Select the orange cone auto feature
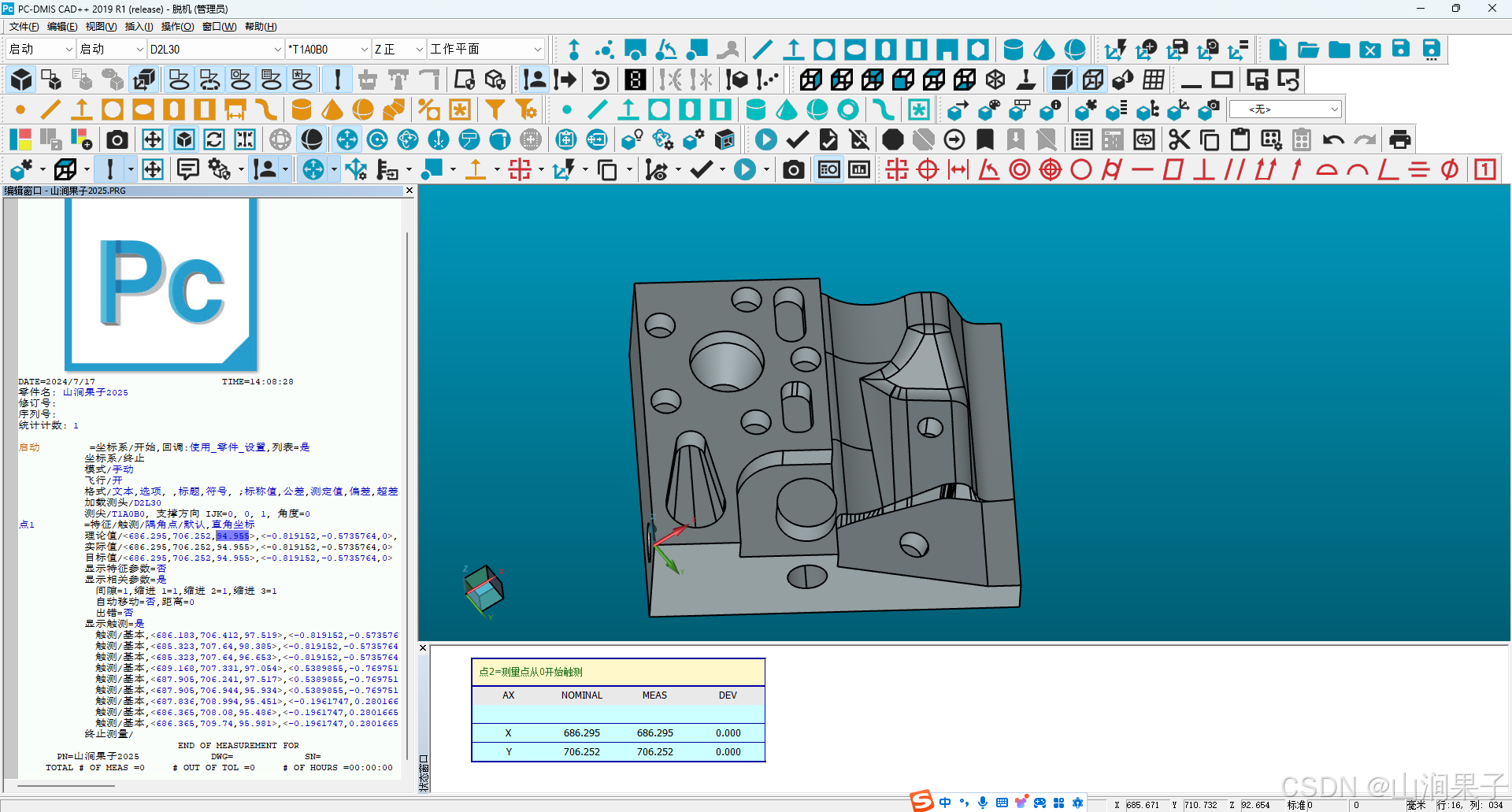Viewport: 1512px width, 812px height. (x=332, y=109)
